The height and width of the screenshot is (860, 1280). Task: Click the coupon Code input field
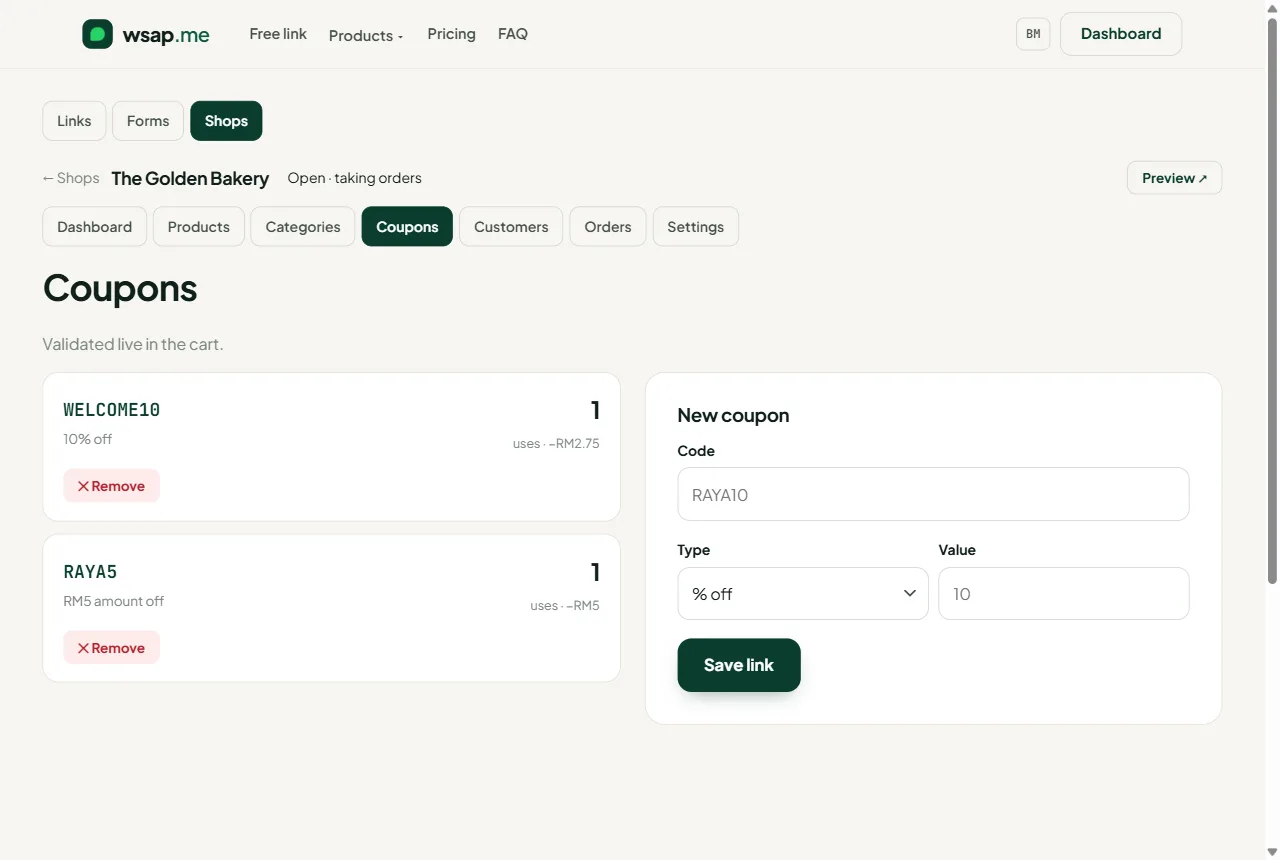[x=933, y=494]
